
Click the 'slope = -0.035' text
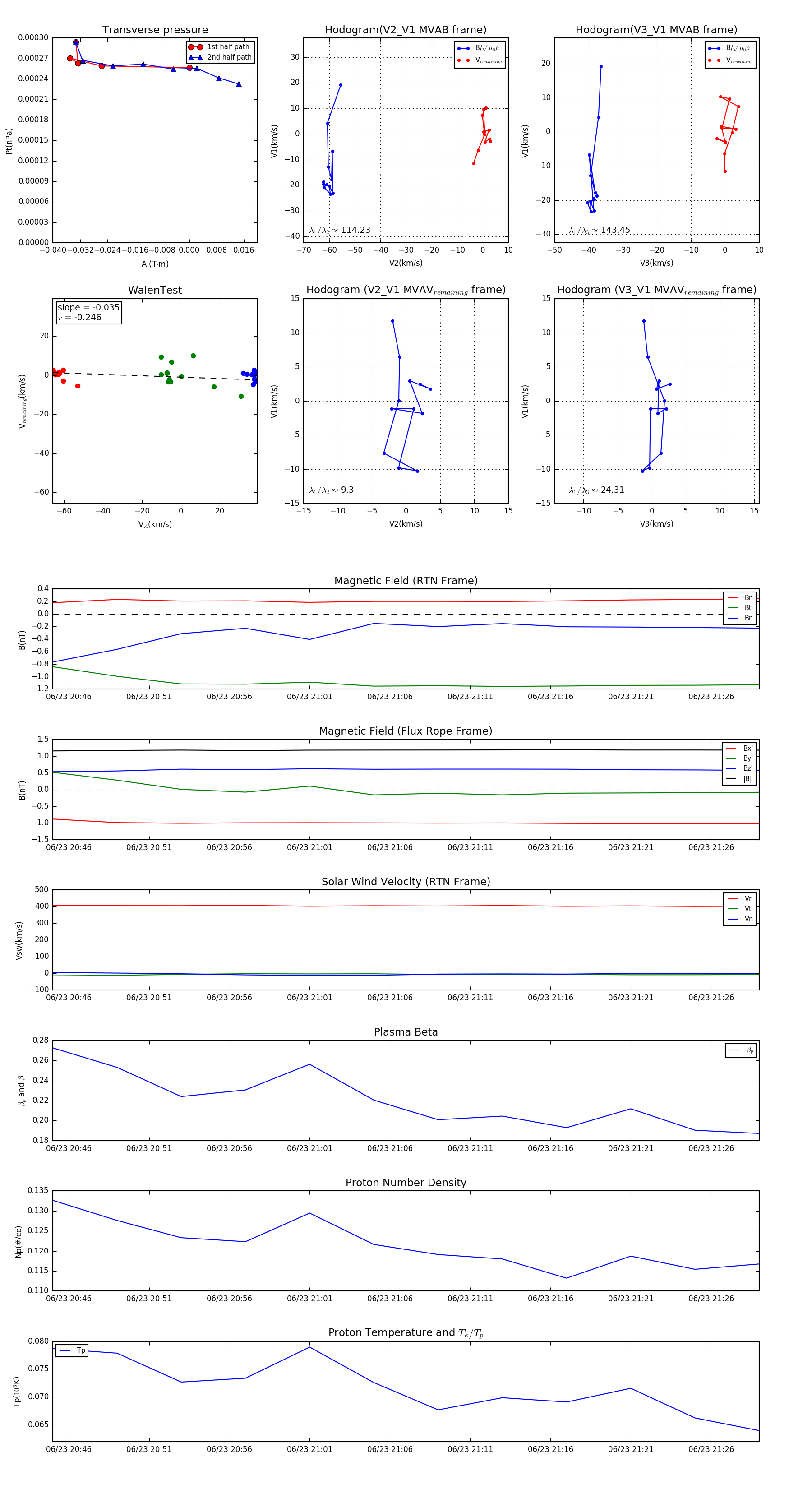[88, 308]
